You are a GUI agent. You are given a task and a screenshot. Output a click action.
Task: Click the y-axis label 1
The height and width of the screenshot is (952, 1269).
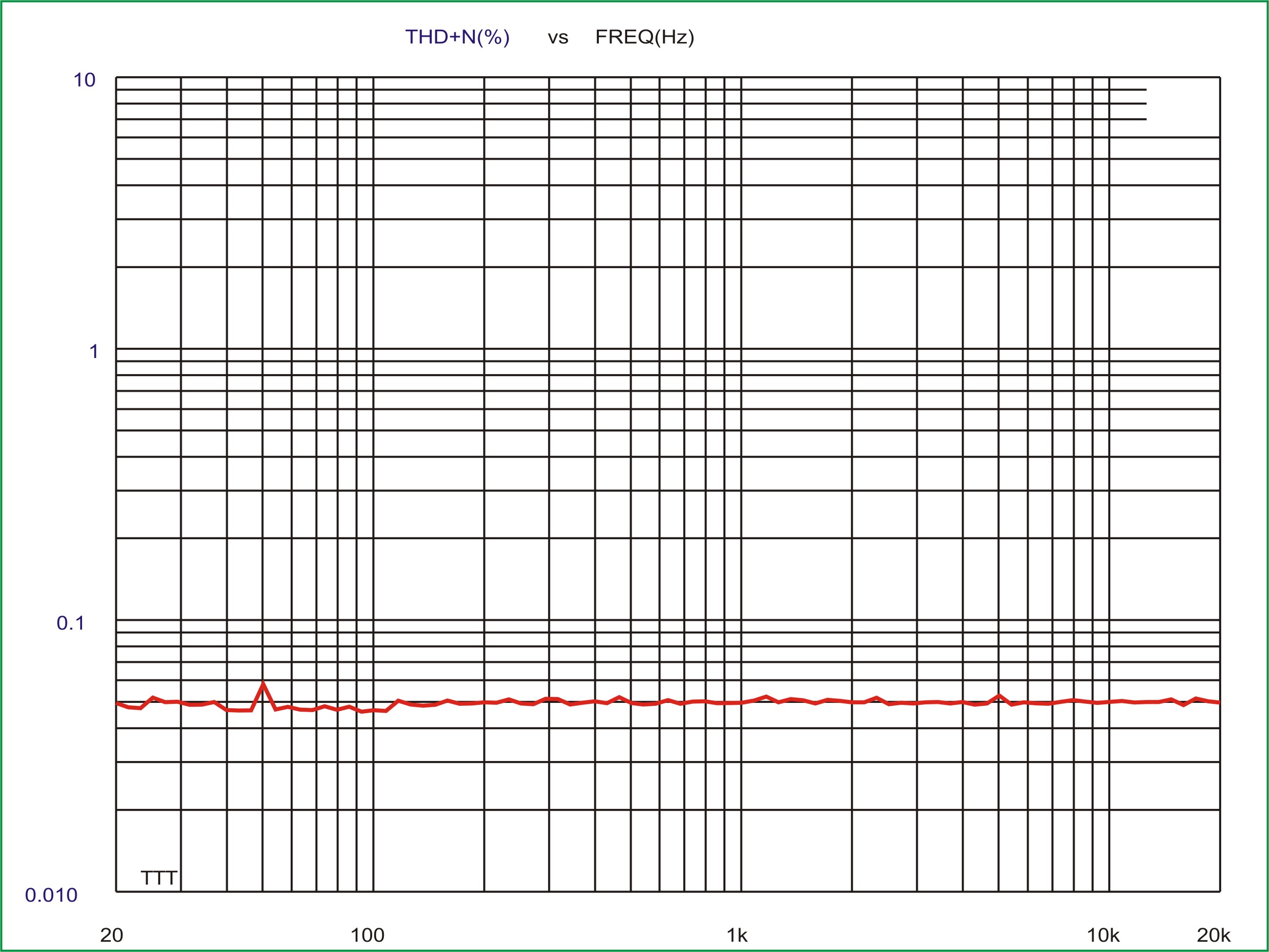coord(93,351)
